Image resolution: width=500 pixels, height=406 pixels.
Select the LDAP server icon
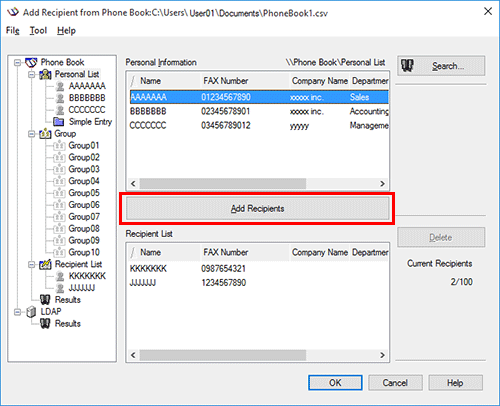[x=31, y=312]
